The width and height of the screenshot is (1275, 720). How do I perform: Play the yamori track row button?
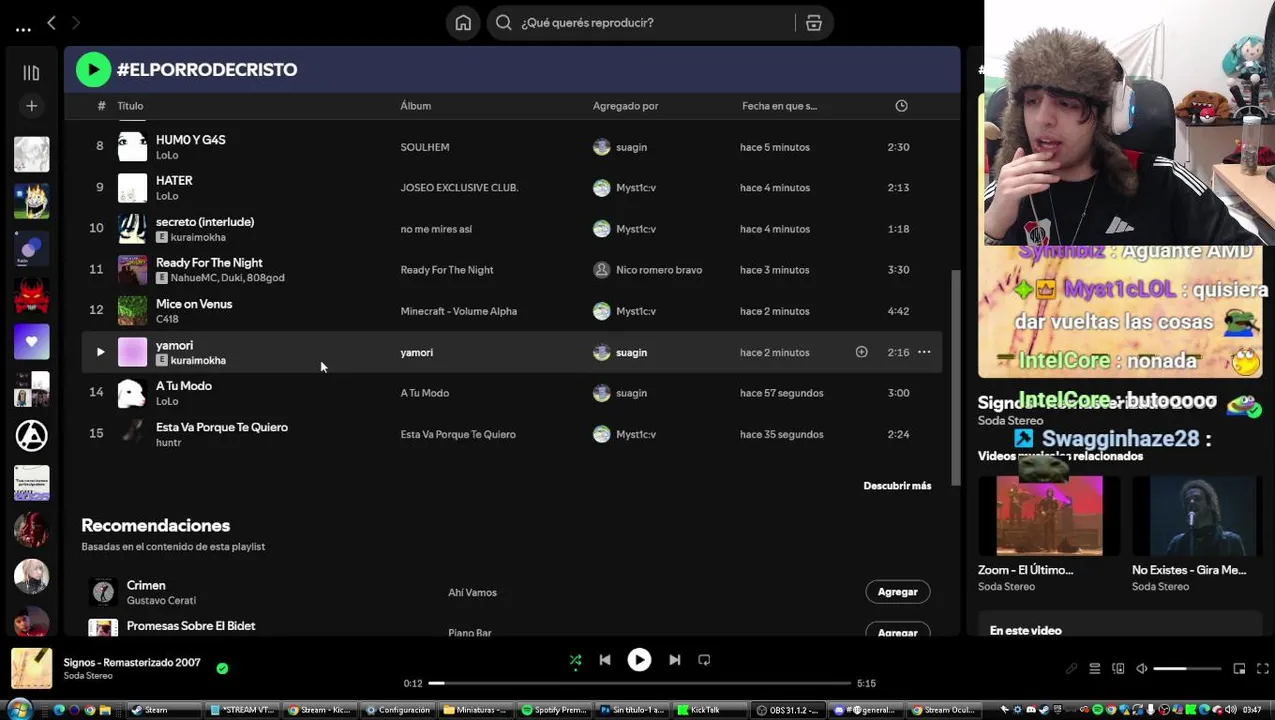[x=100, y=352]
